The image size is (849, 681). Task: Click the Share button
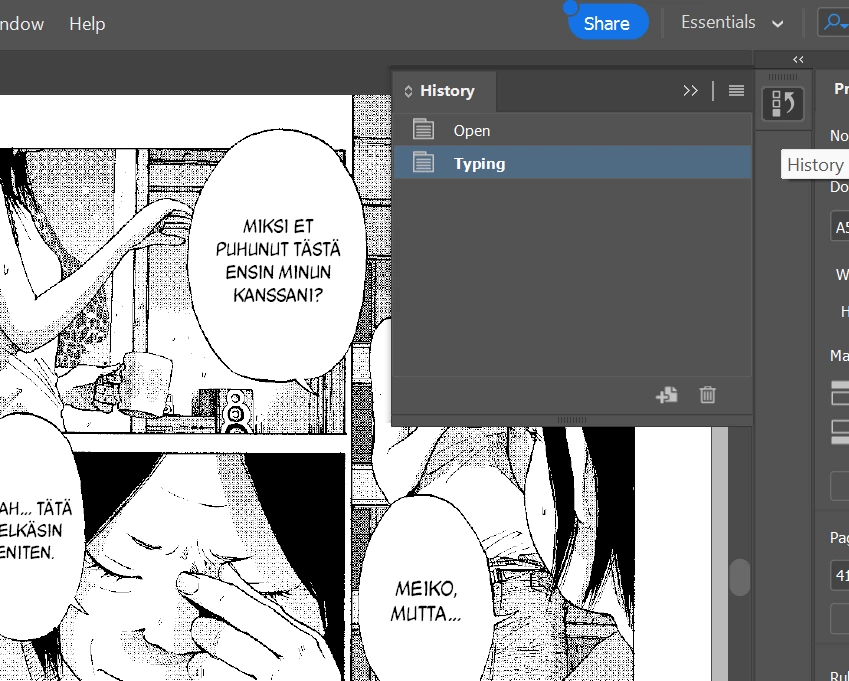pyautogui.click(x=607, y=23)
